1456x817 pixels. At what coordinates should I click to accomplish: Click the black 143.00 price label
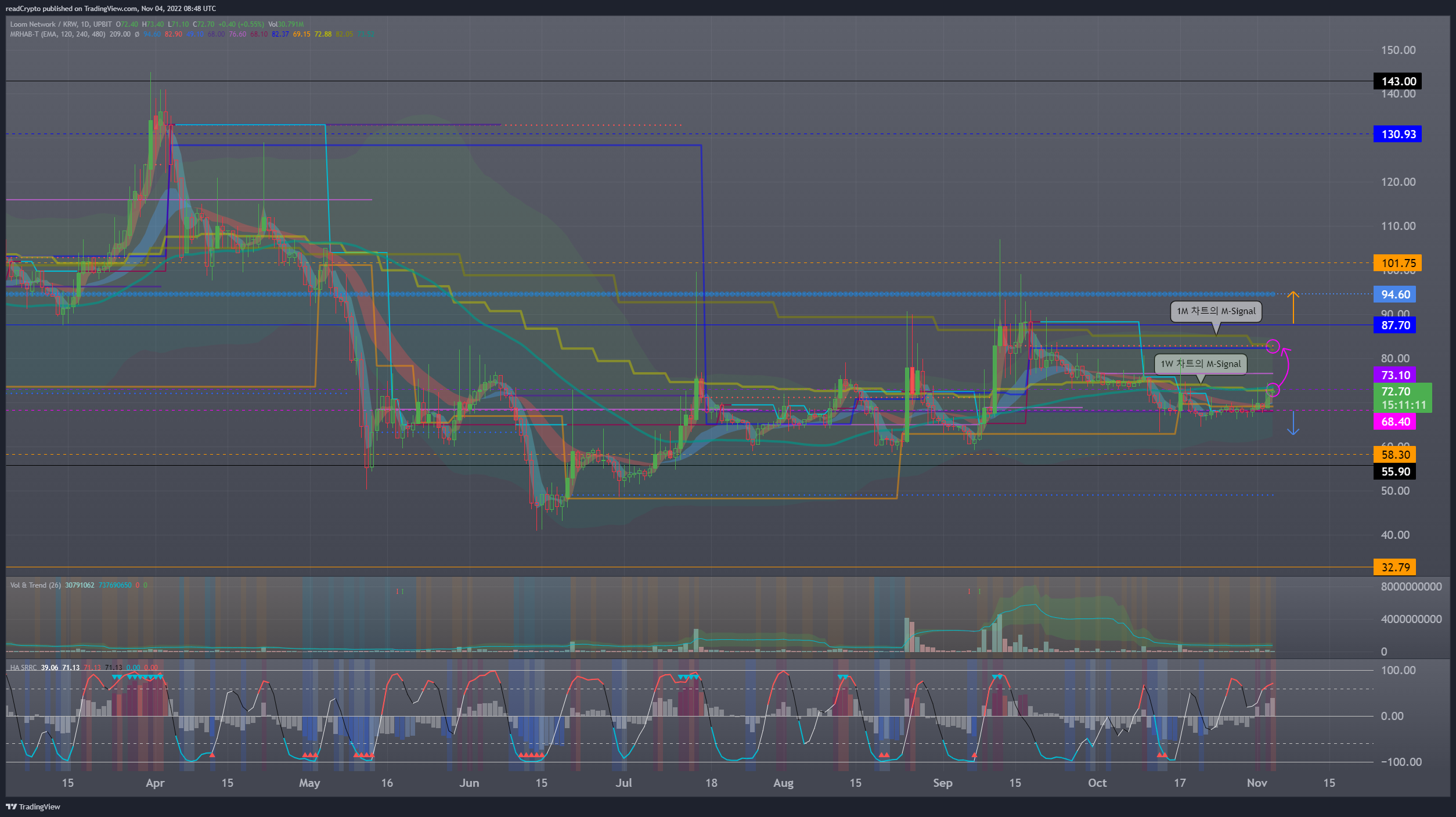coord(1398,81)
